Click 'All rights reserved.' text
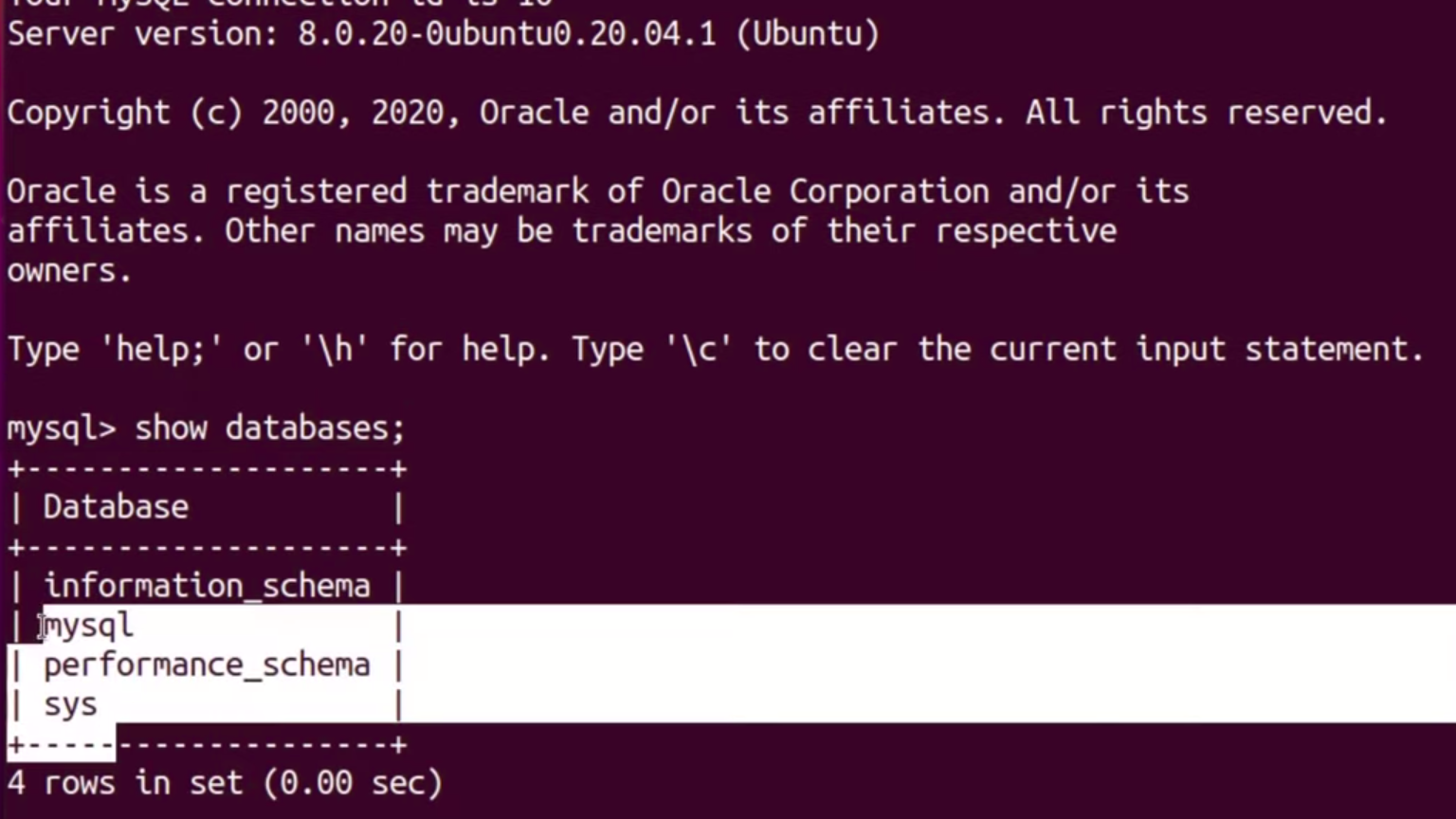This screenshot has height=819, width=1456. 1206,113
